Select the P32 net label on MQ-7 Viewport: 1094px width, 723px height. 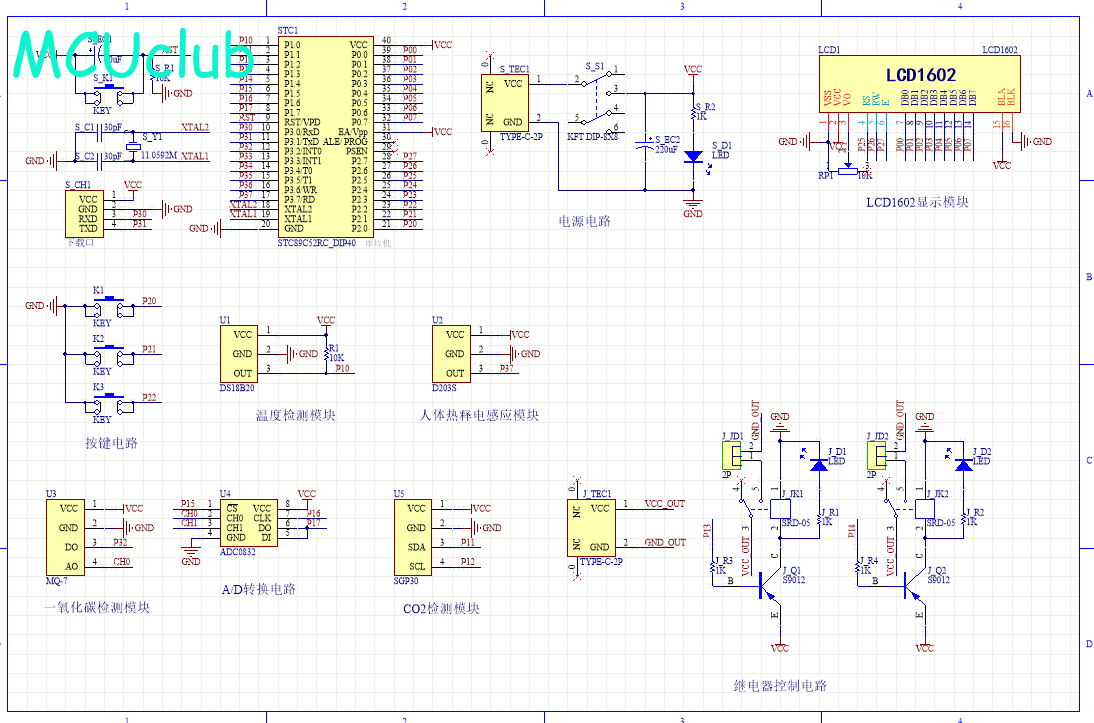point(120,542)
